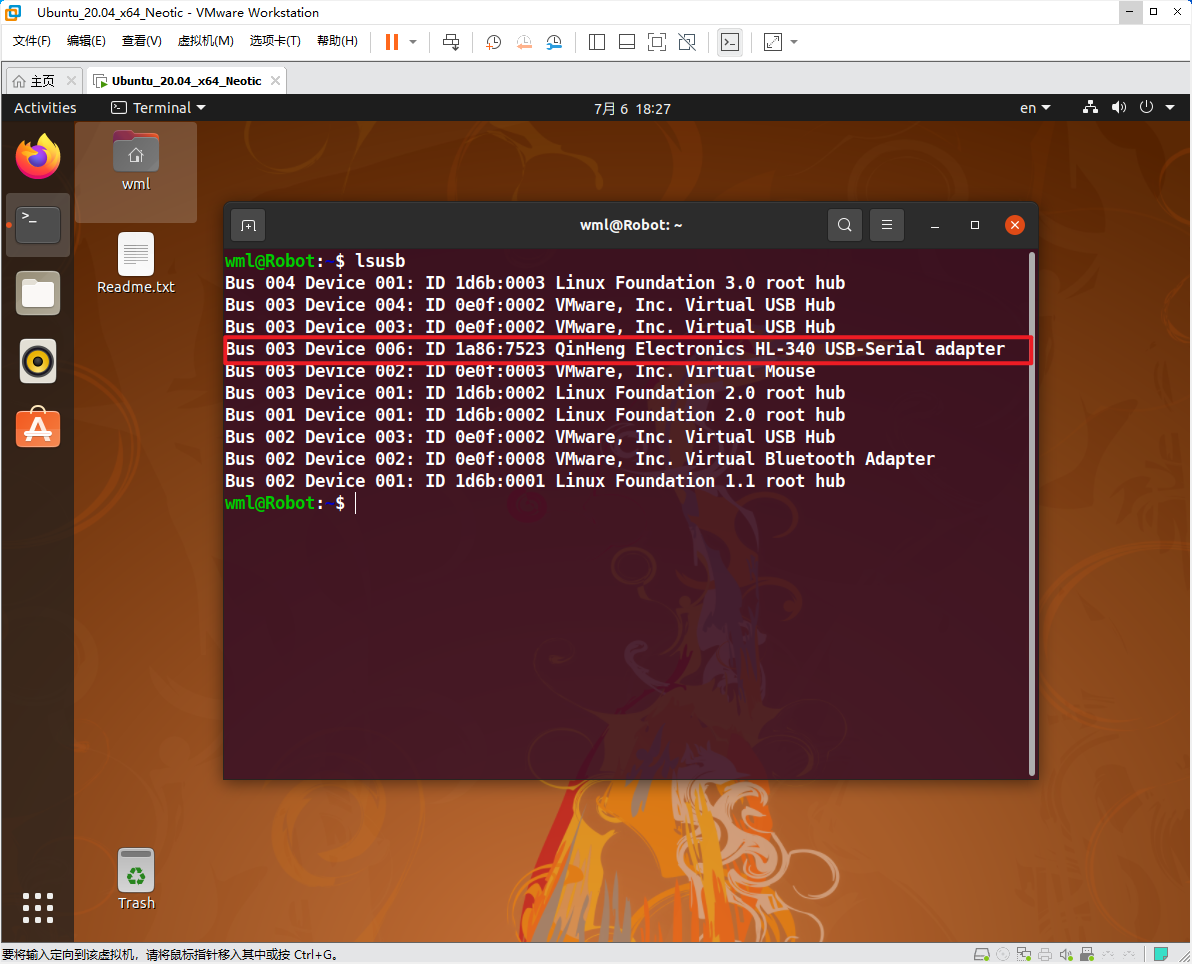Click the Linux Foundation 1.1 root hub line
This screenshot has height=964, width=1192.
pyautogui.click(x=535, y=481)
